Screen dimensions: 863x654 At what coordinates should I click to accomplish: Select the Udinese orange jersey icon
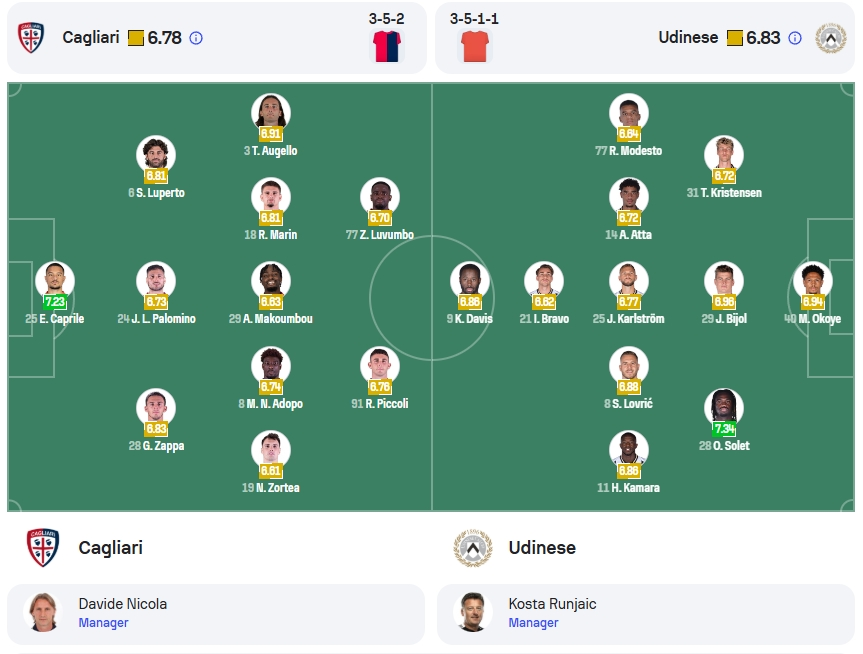click(474, 46)
